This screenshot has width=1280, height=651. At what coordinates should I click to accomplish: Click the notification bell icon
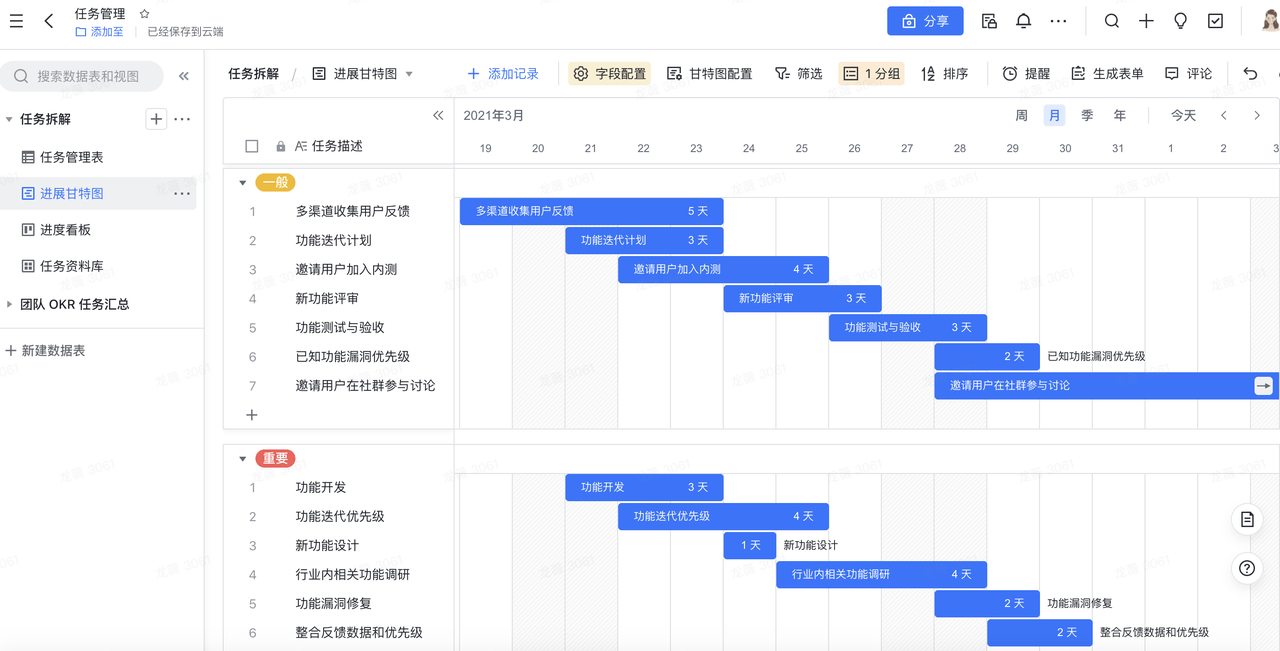1023,21
